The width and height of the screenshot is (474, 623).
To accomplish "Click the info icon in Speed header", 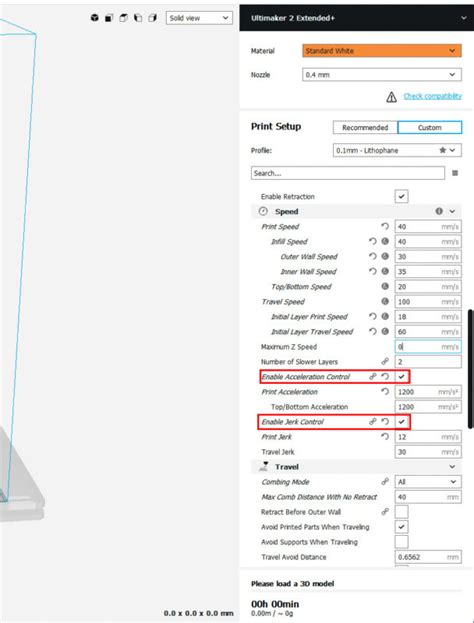I will pos(439,211).
